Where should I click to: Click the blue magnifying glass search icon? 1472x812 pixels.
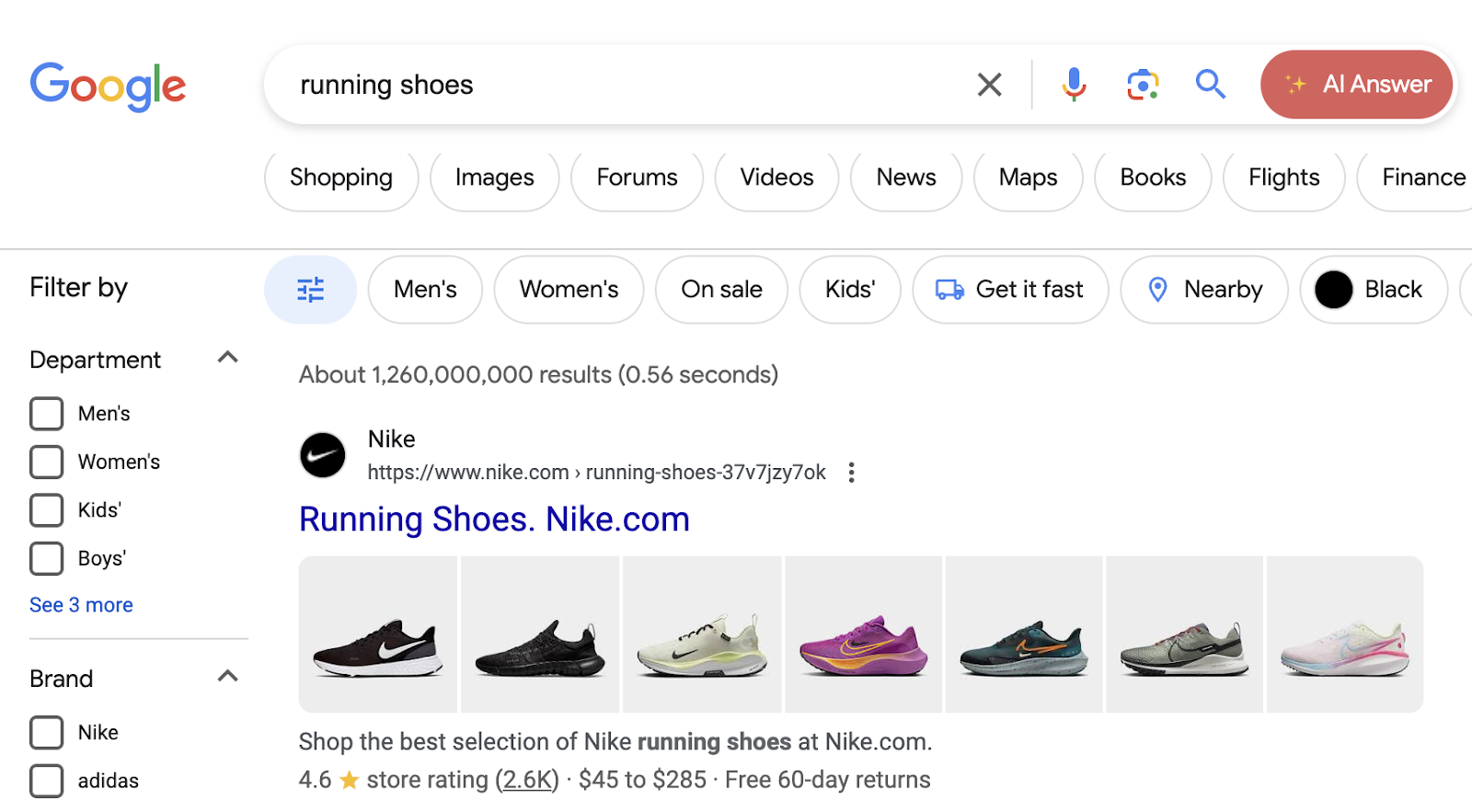[1211, 85]
